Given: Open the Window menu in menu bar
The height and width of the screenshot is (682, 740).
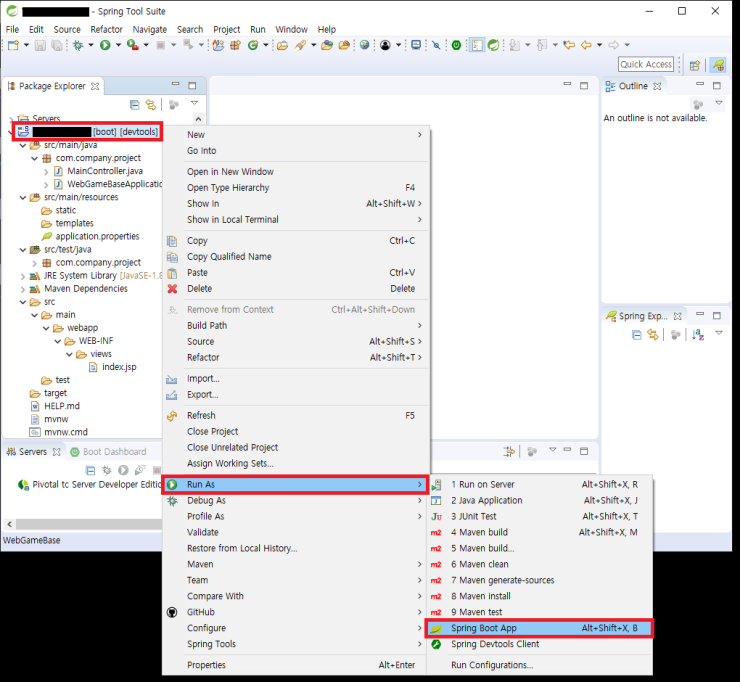Looking at the screenshot, I should tap(291, 30).
